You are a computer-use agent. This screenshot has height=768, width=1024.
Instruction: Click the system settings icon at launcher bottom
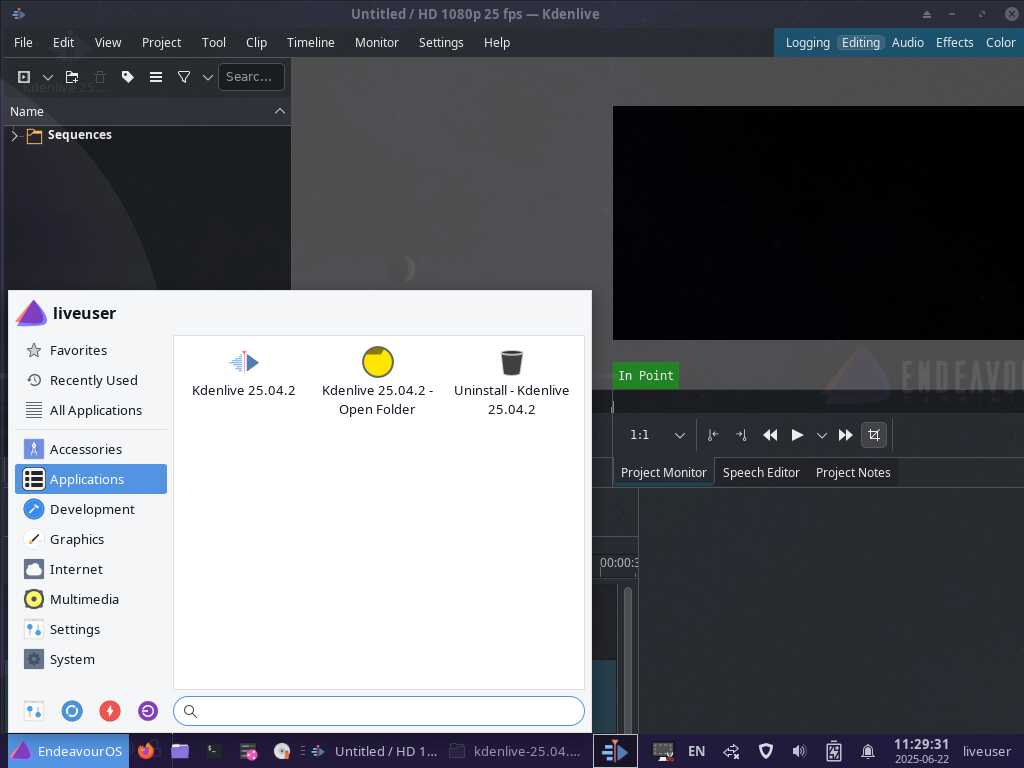click(34, 711)
